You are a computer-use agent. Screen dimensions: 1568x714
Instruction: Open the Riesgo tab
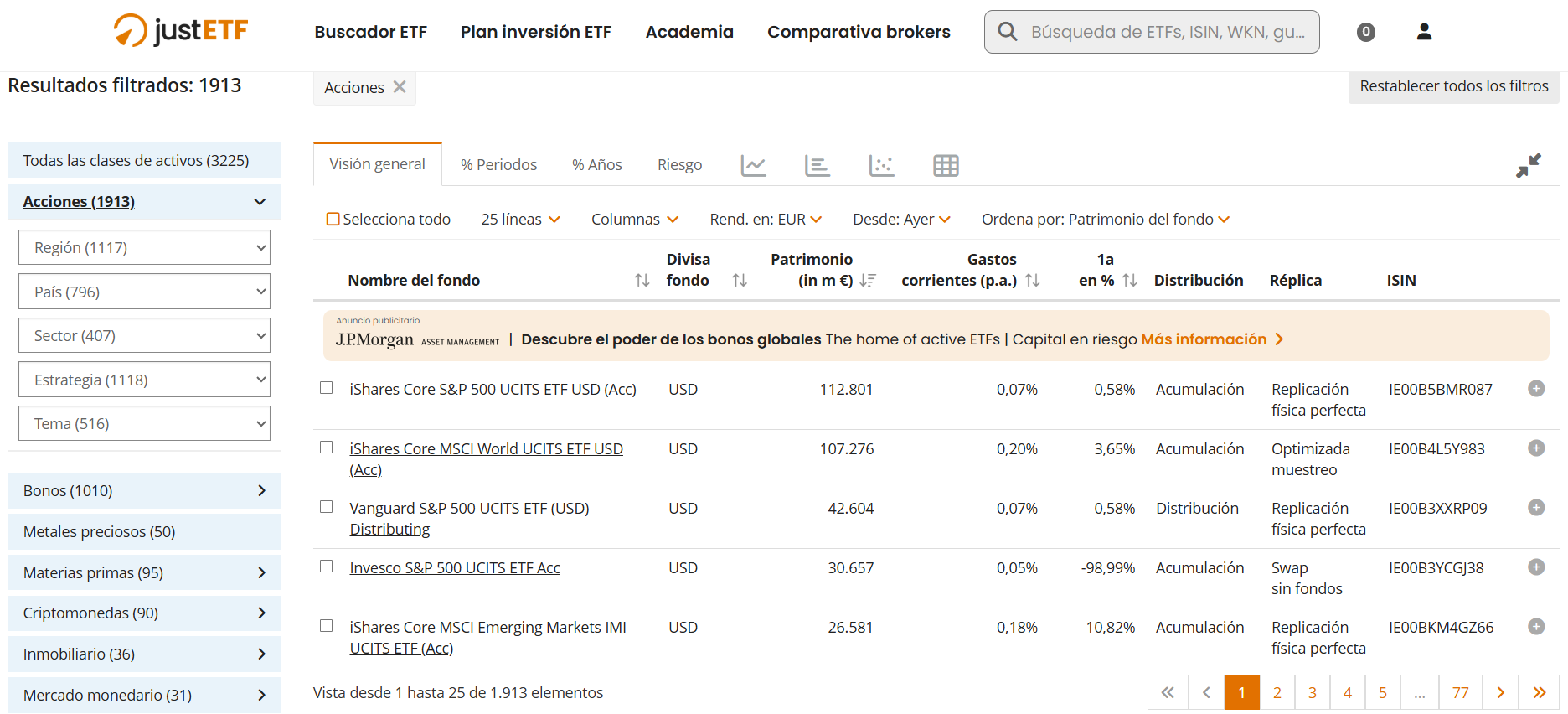point(679,165)
